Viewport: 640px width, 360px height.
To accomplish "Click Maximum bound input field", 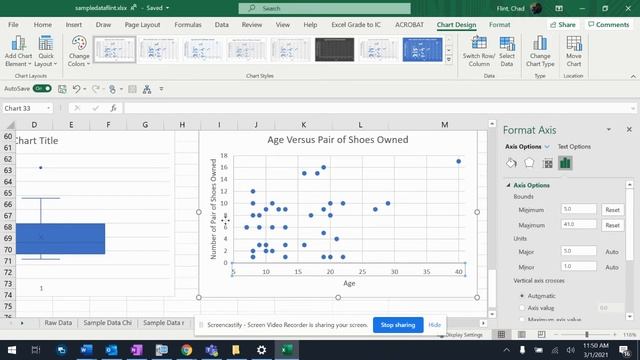I will [578, 224].
